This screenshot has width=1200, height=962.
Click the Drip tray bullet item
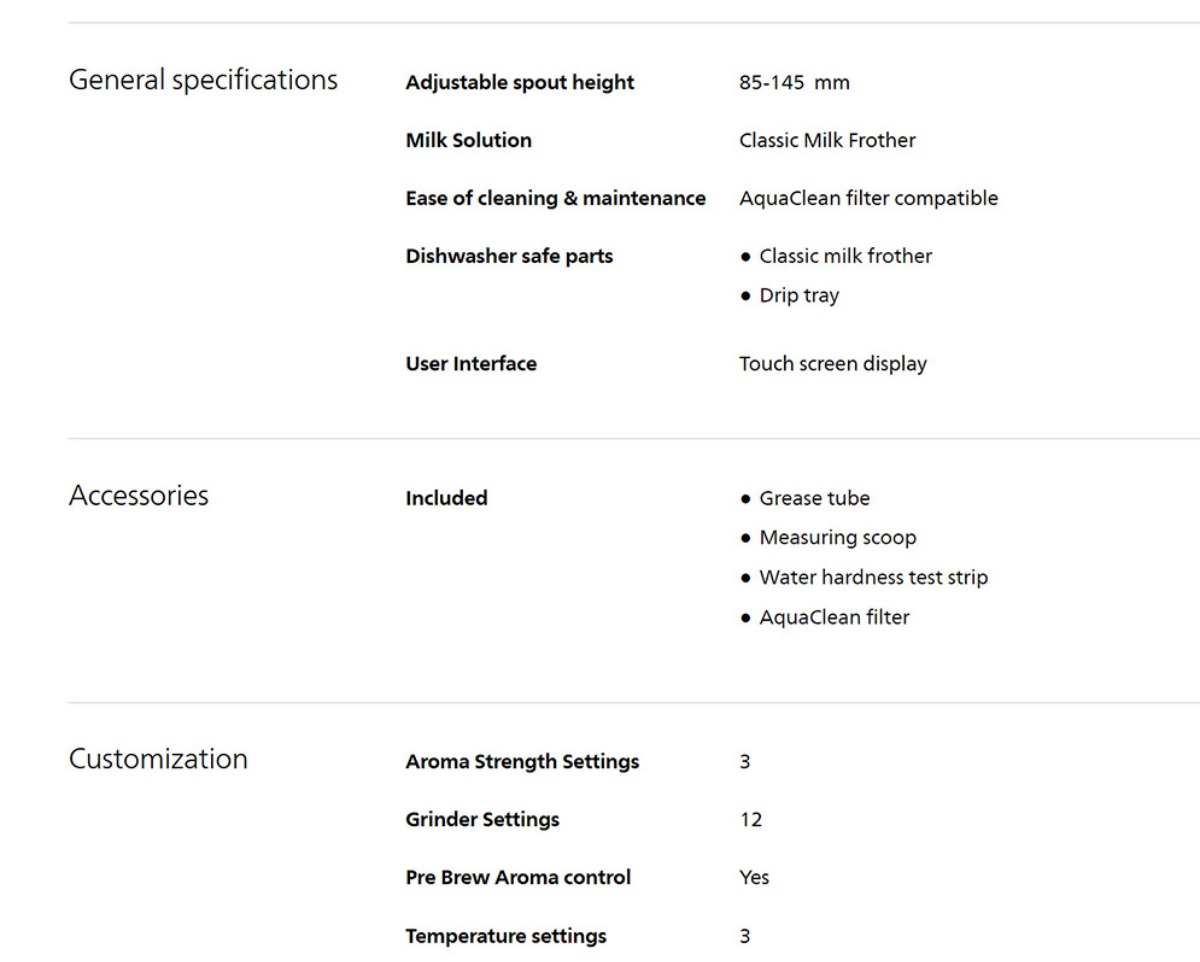click(790, 297)
